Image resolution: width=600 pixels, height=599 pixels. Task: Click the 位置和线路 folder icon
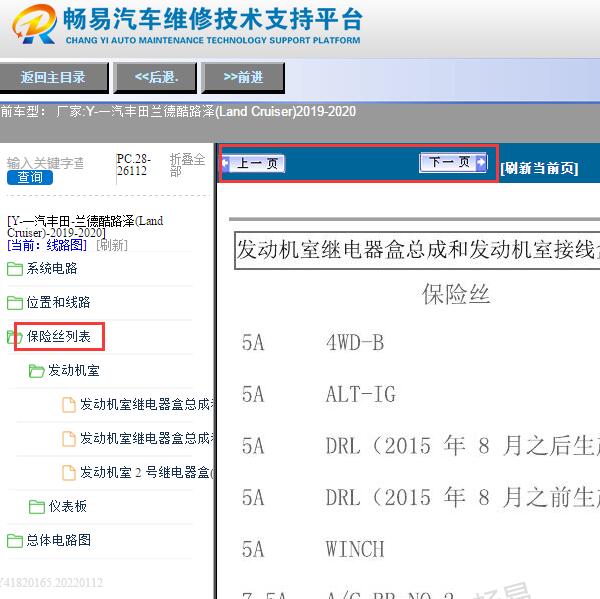[15, 303]
